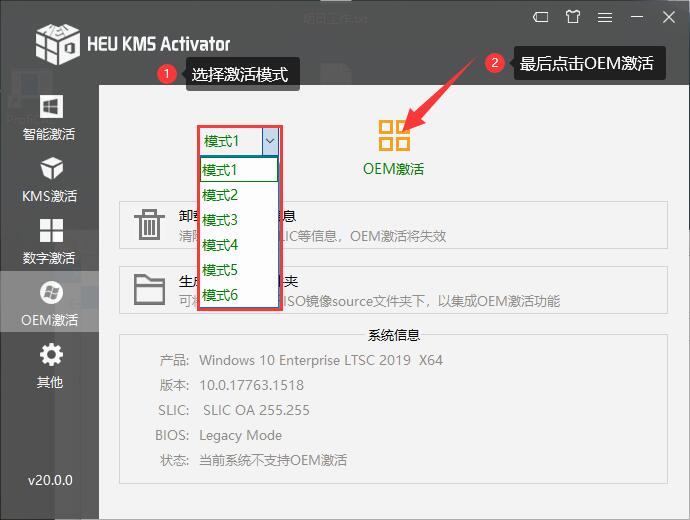Choose 模式6 in the dropdown list
The height and width of the screenshot is (520, 690).
pyautogui.click(x=239, y=295)
